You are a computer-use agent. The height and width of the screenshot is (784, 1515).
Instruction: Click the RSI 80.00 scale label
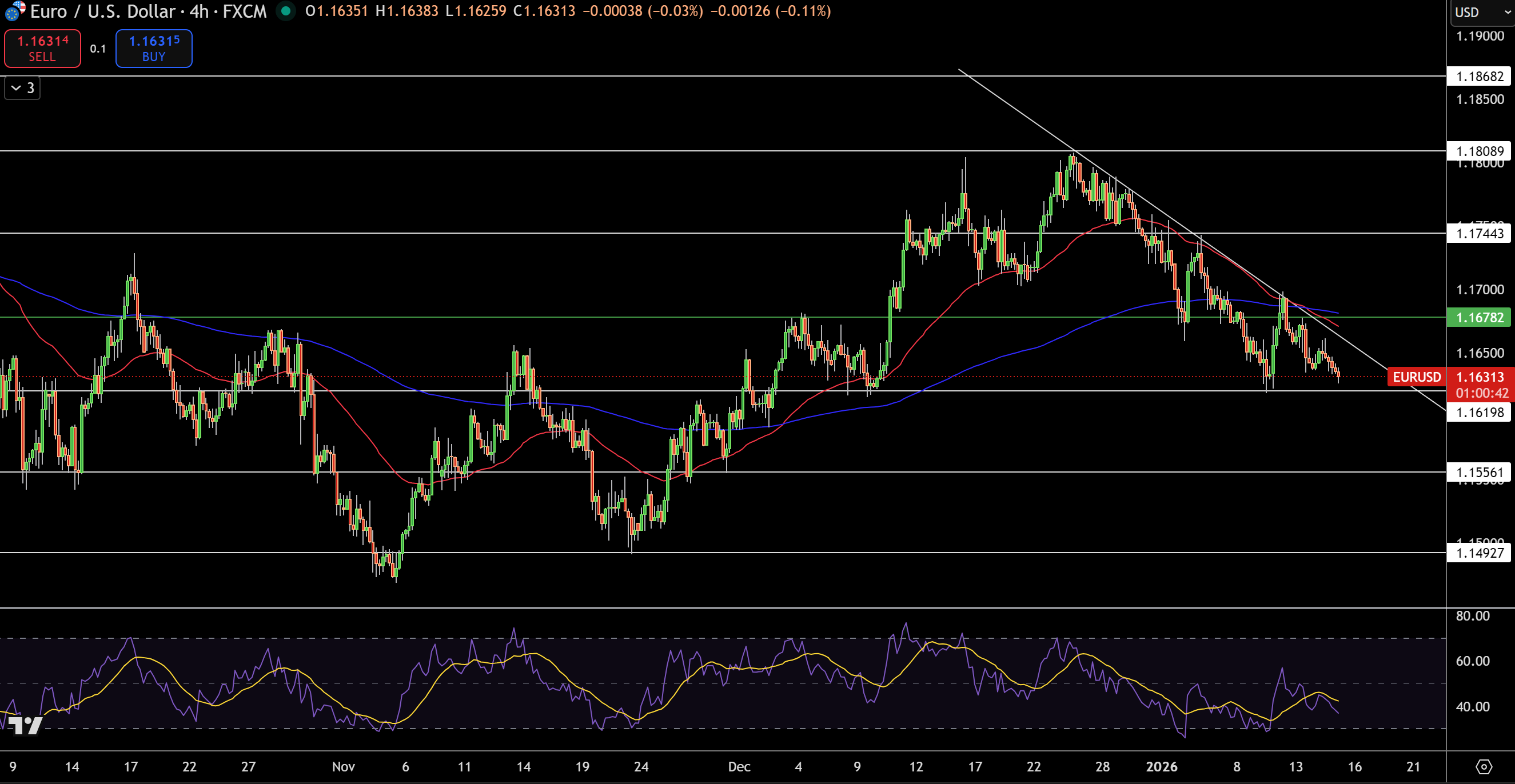point(1473,615)
